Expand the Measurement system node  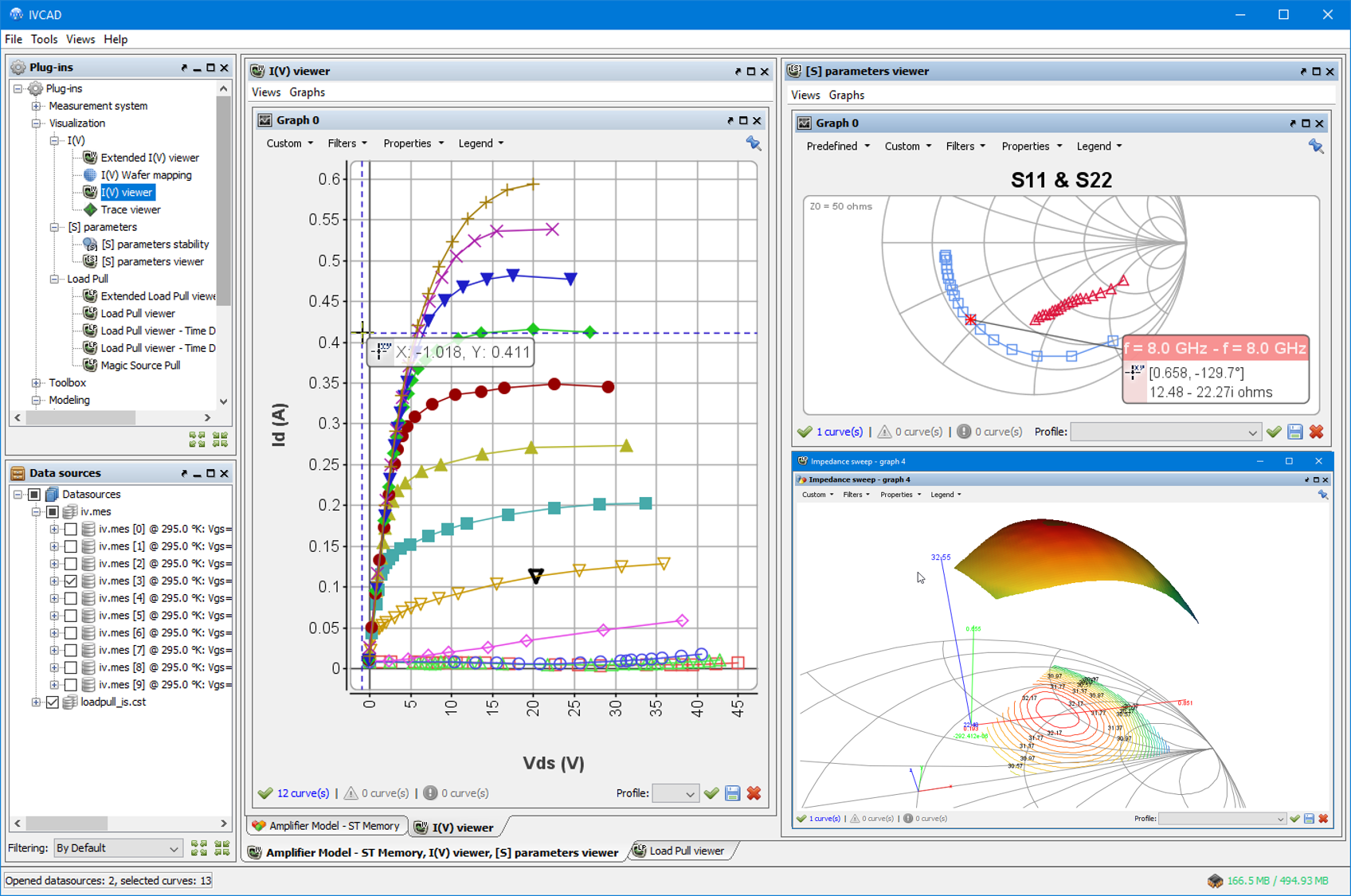point(37,106)
